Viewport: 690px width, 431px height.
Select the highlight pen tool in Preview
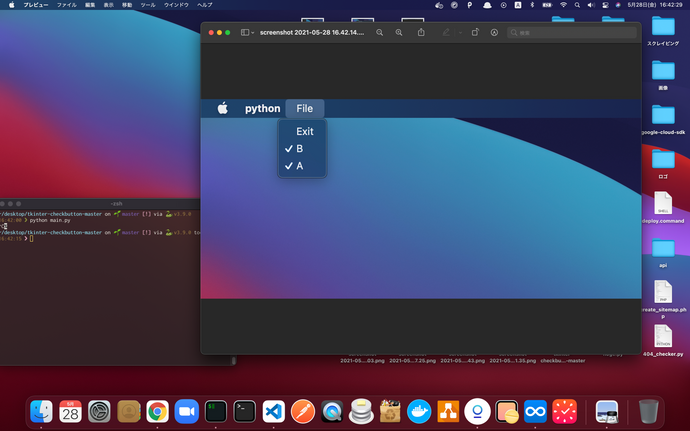click(446, 33)
